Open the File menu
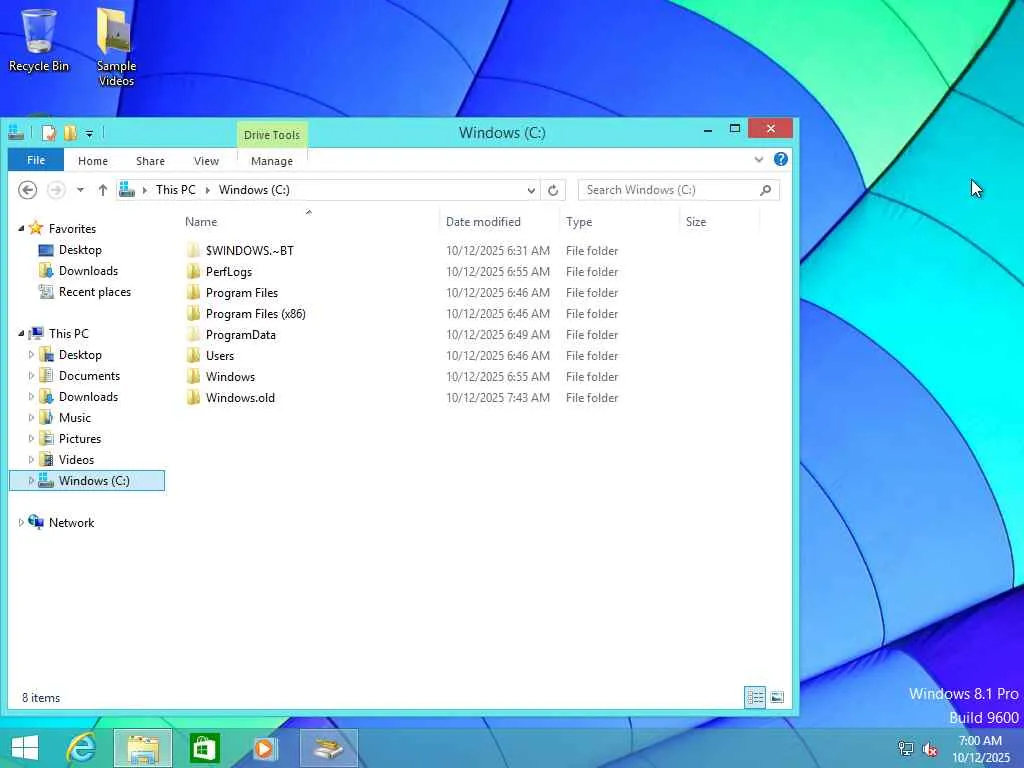Image resolution: width=1024 pixels, height=768 pixels. (x=36, y=160)
